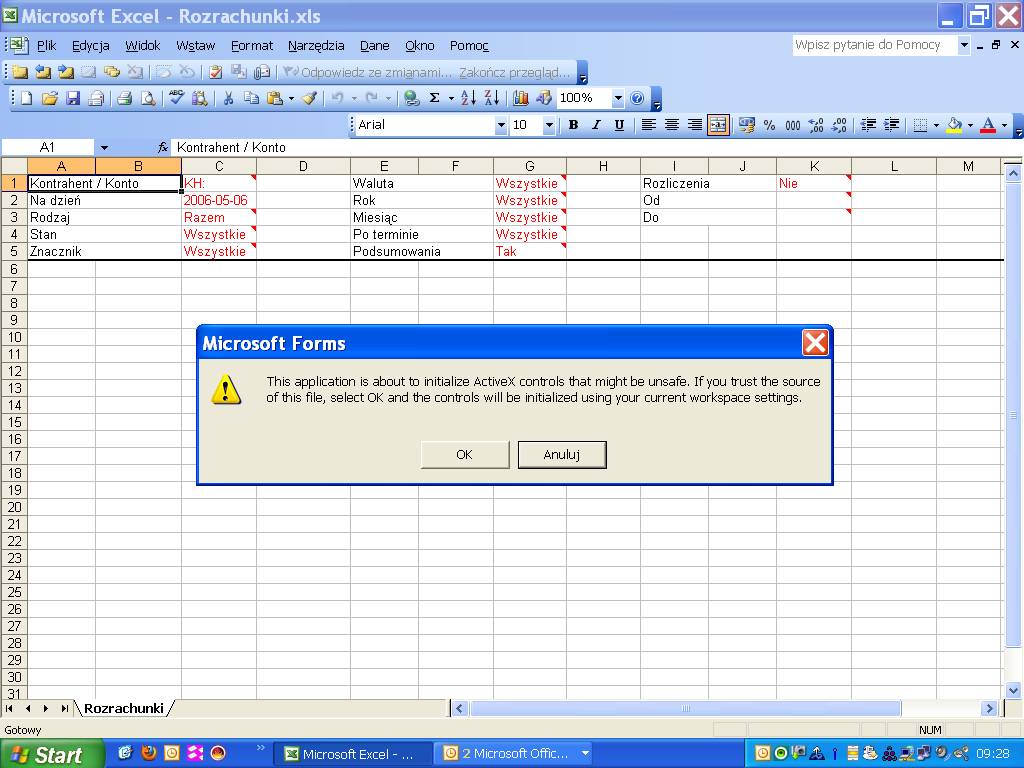Open the font name dropdown

coord(501,125)
